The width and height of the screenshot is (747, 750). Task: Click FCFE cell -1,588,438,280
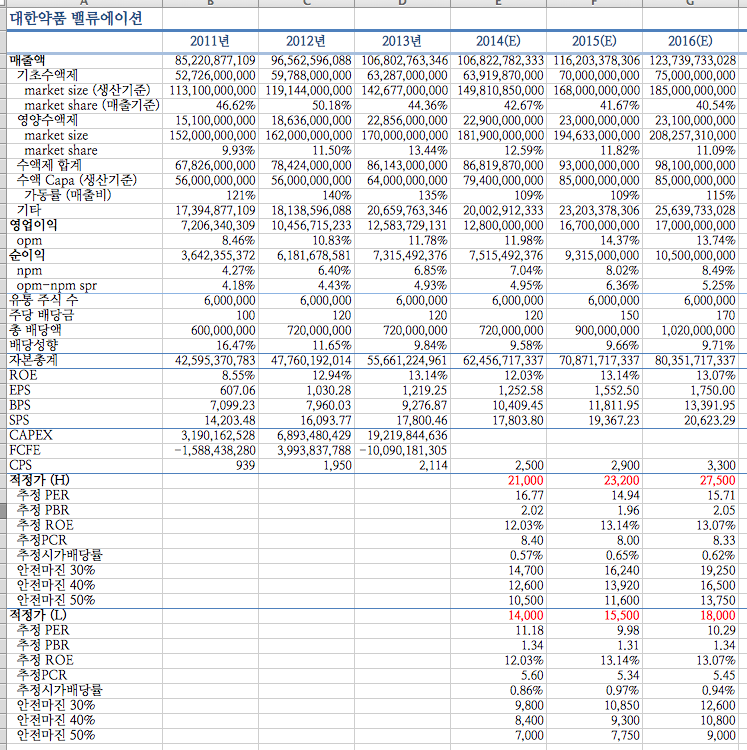pyautogui.click(x=215, y=451)
